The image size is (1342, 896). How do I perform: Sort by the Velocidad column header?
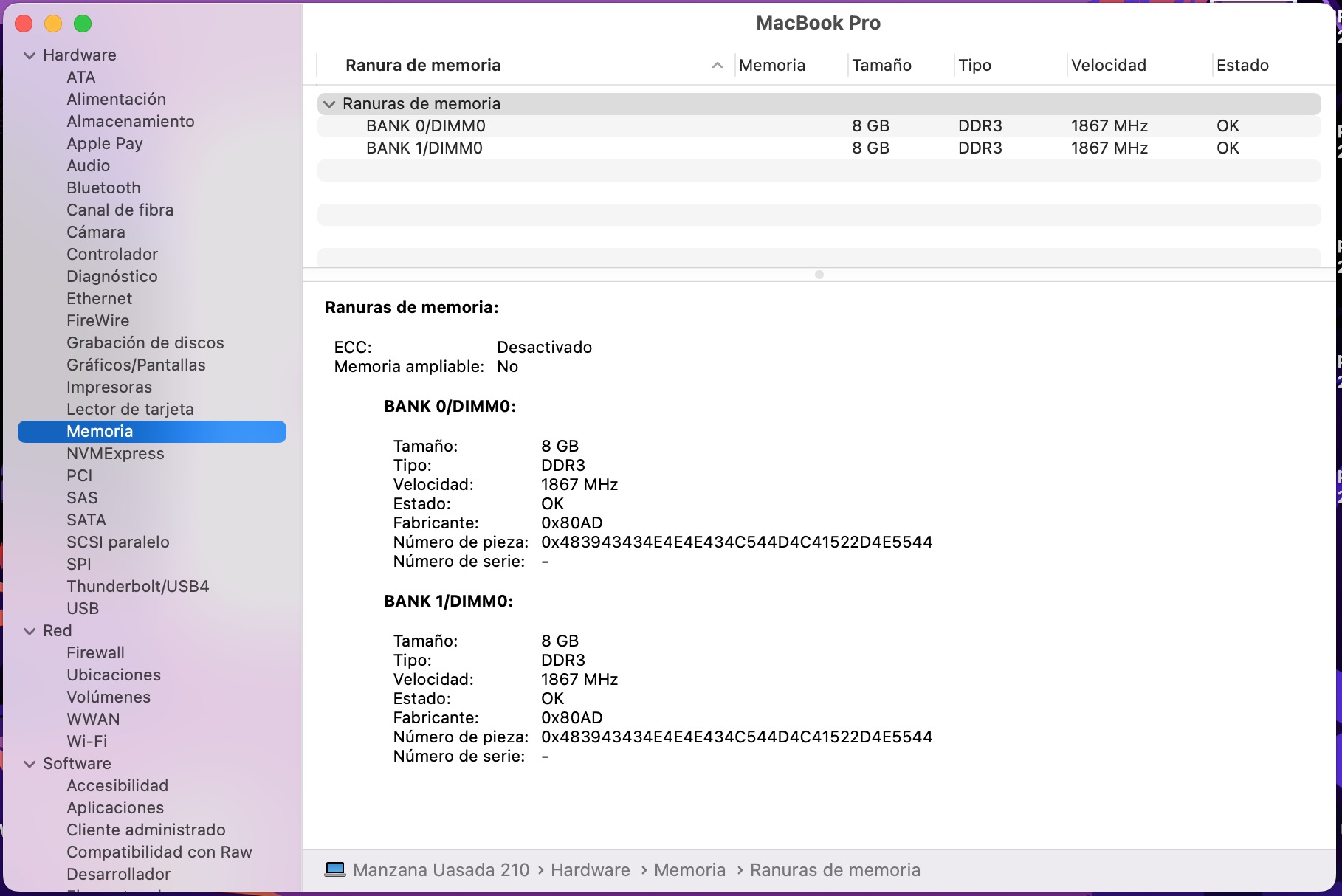[1108, 66]
